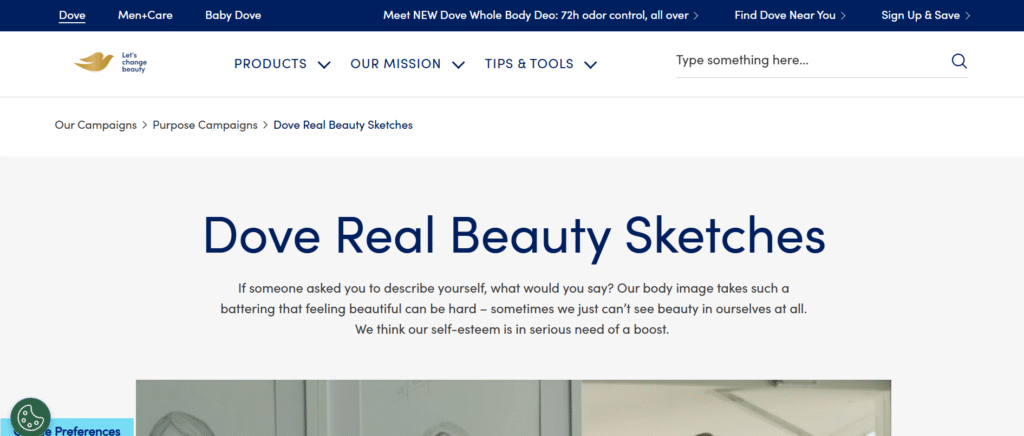Click the paragraph starting 'If someone asked you'
This screenshot has height=436, width=1024.
tap(513, 309)
